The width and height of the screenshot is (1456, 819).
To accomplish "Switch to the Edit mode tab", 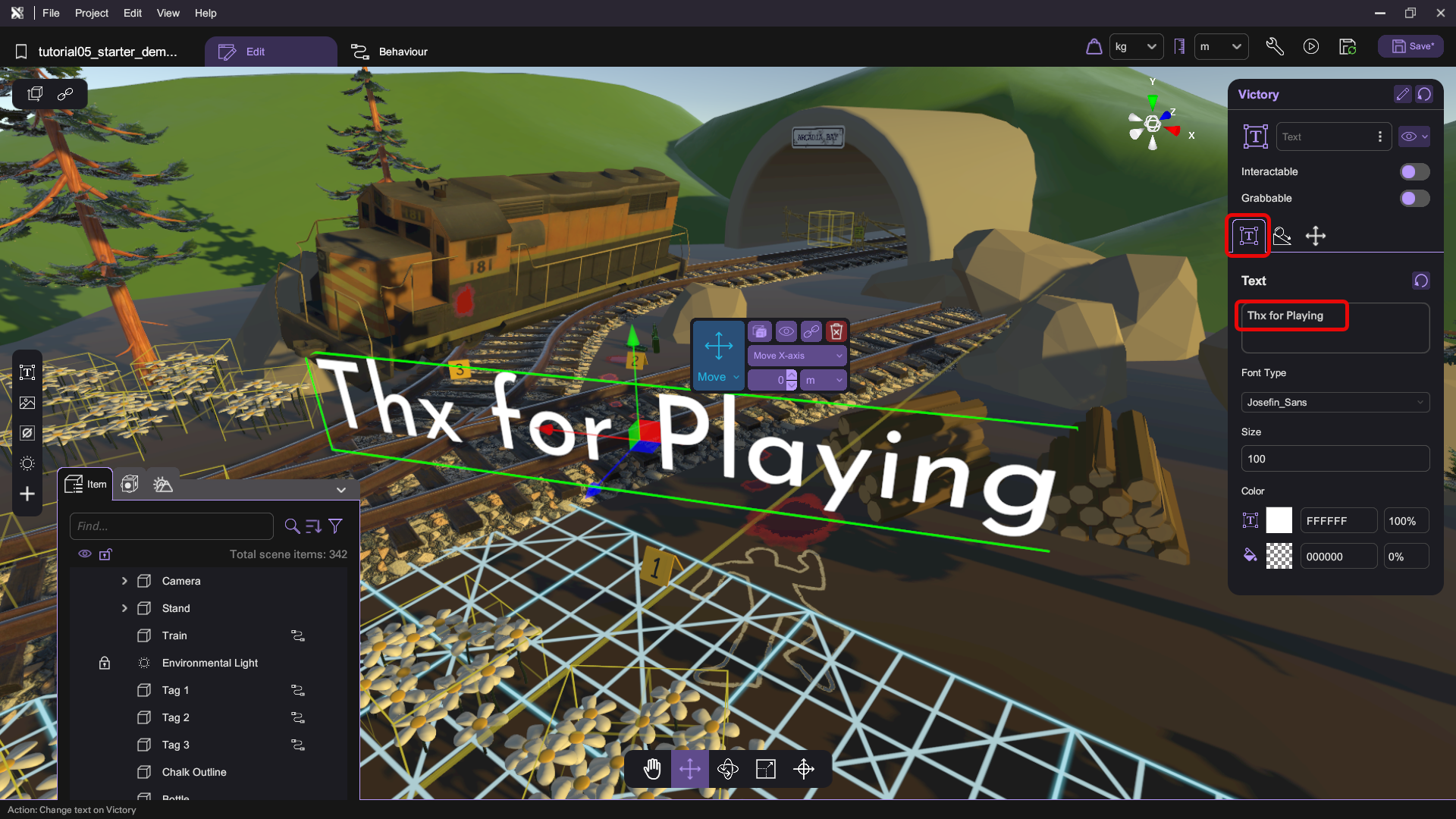I will pyautogui.click(x=271, y=52).
